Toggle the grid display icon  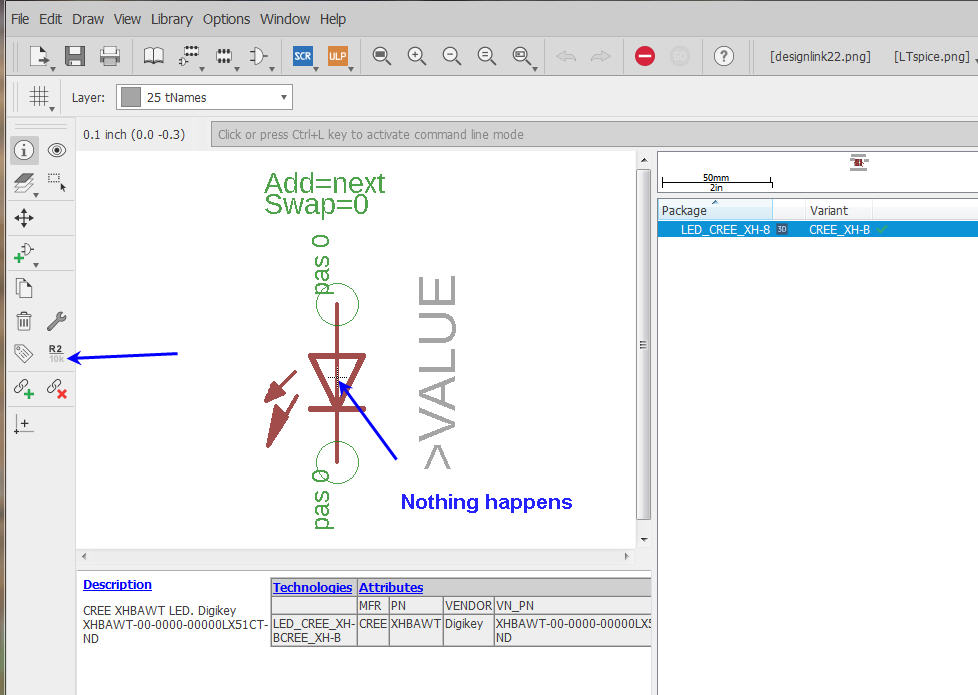(x=38, y=96)
